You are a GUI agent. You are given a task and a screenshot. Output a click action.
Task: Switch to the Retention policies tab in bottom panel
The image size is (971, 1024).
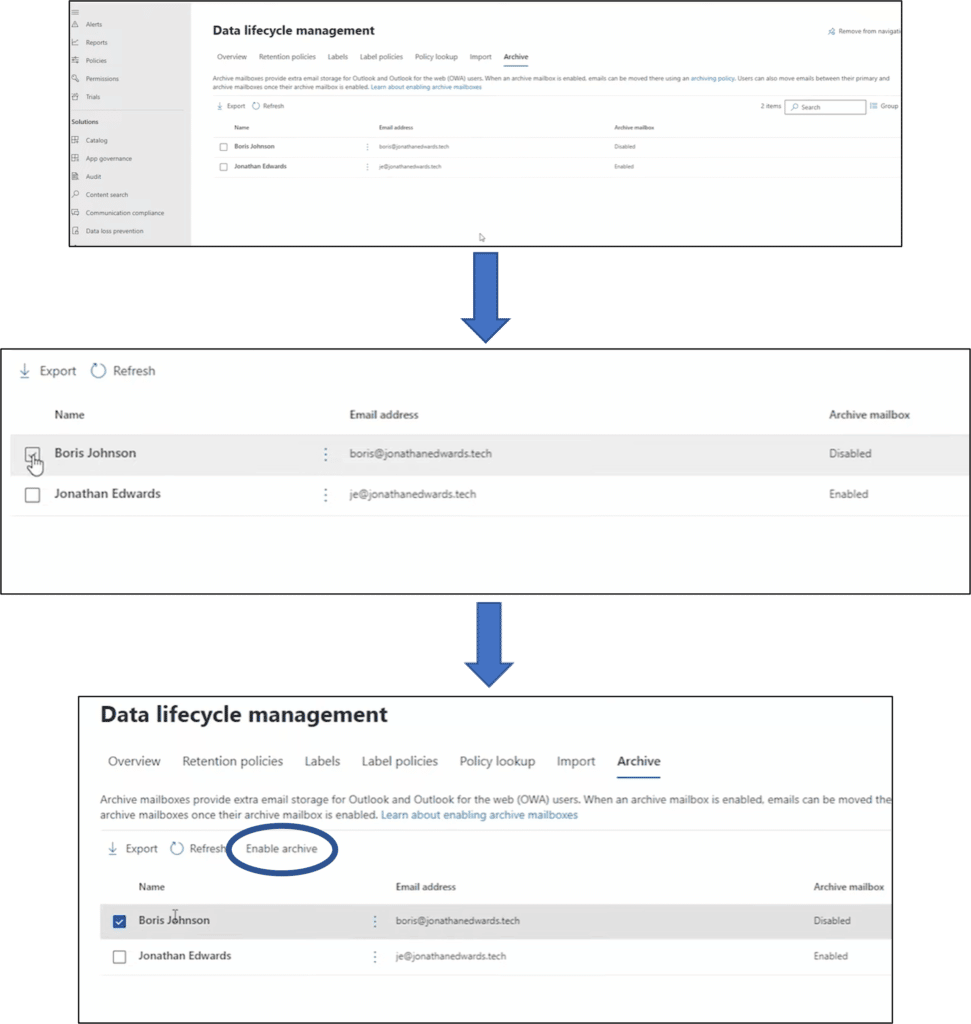tap(232, 761)
